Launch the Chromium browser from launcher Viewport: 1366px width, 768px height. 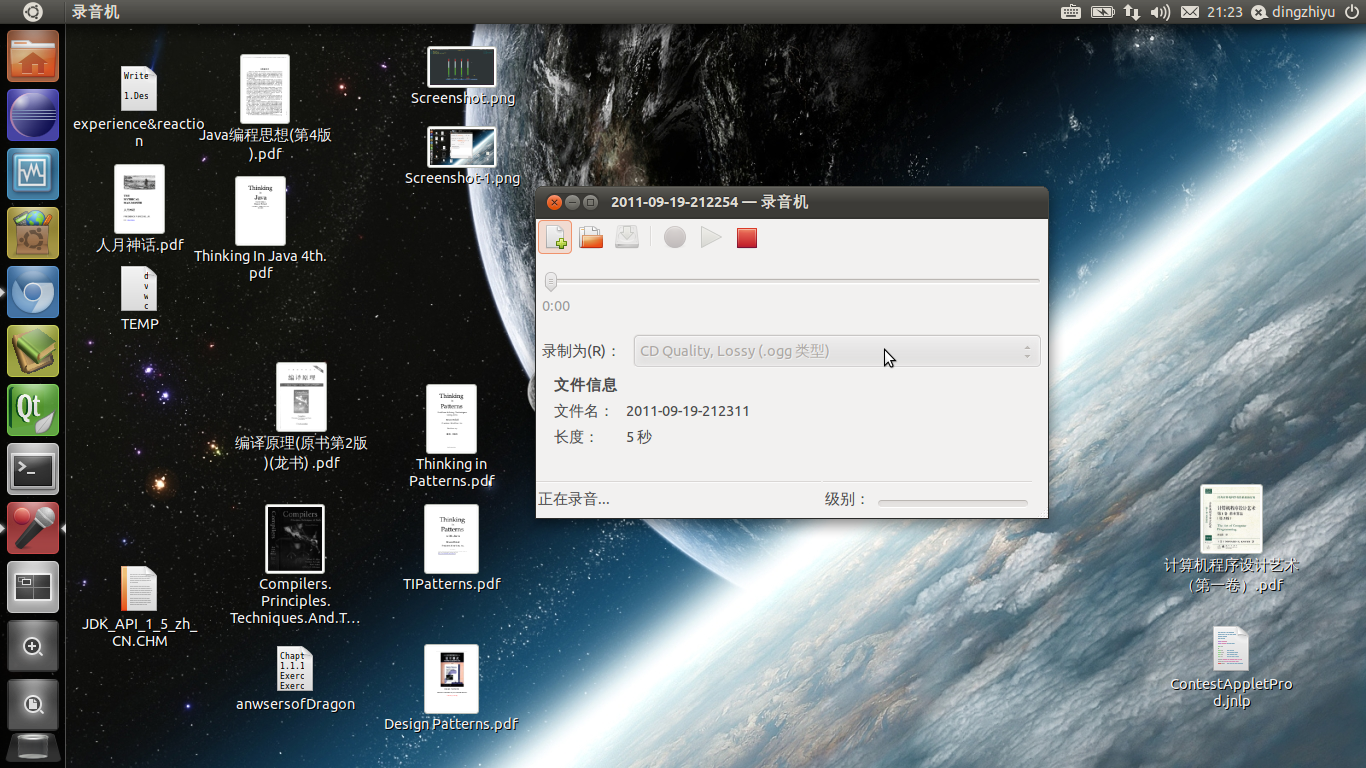(x=33, y=292)
